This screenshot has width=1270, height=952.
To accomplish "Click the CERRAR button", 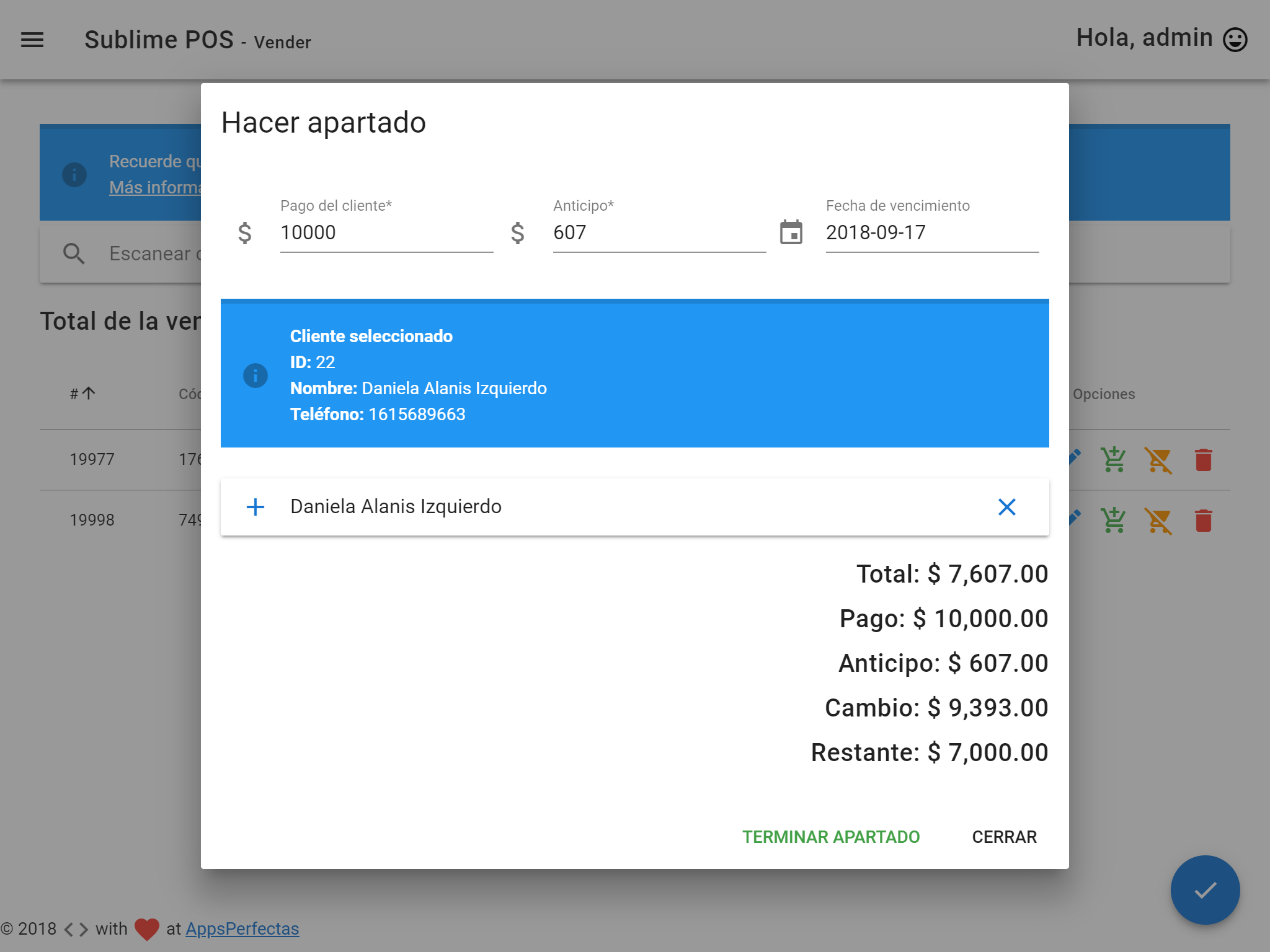I will [1004, 837].
